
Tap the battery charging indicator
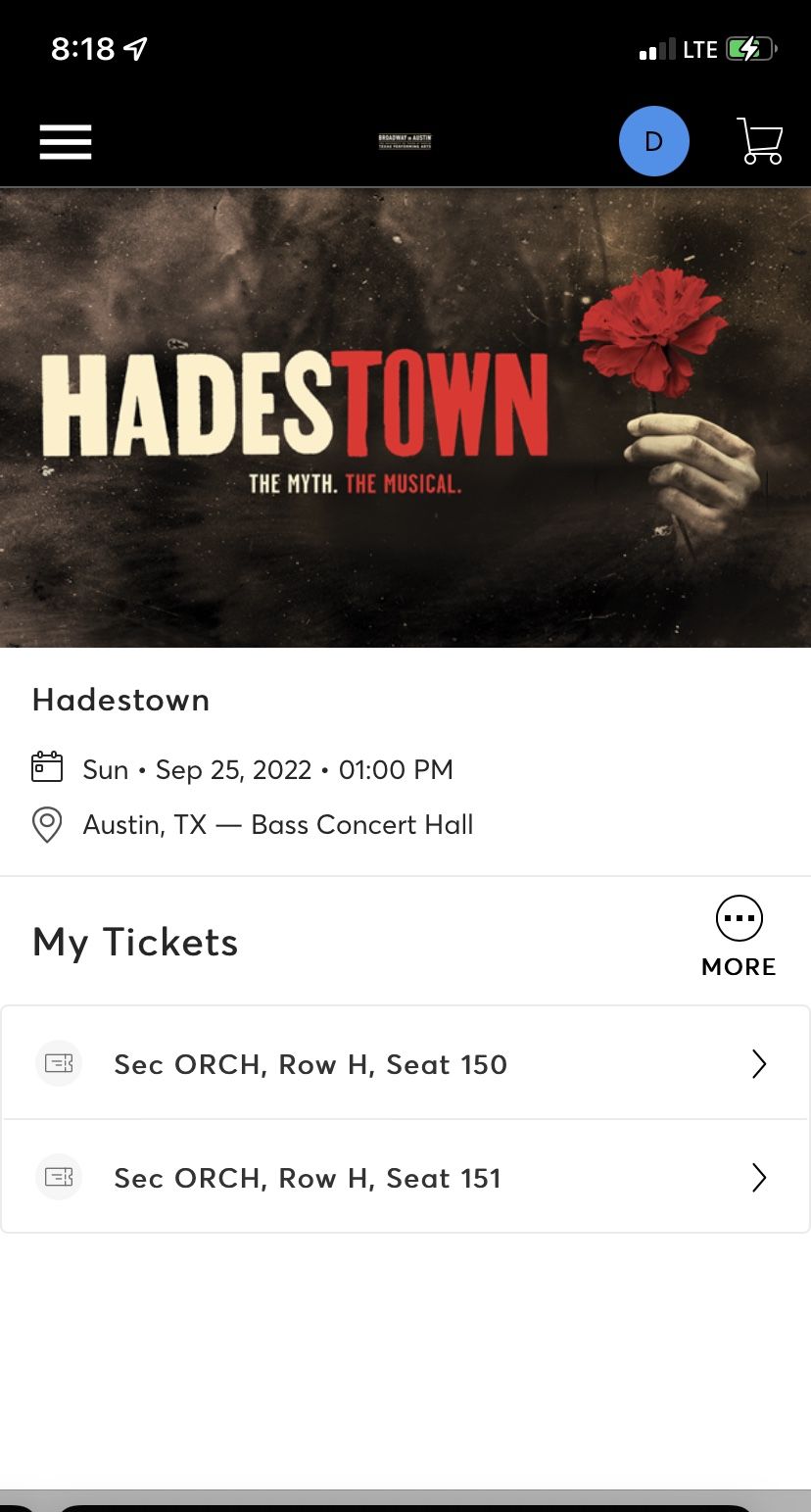[749, 49]
